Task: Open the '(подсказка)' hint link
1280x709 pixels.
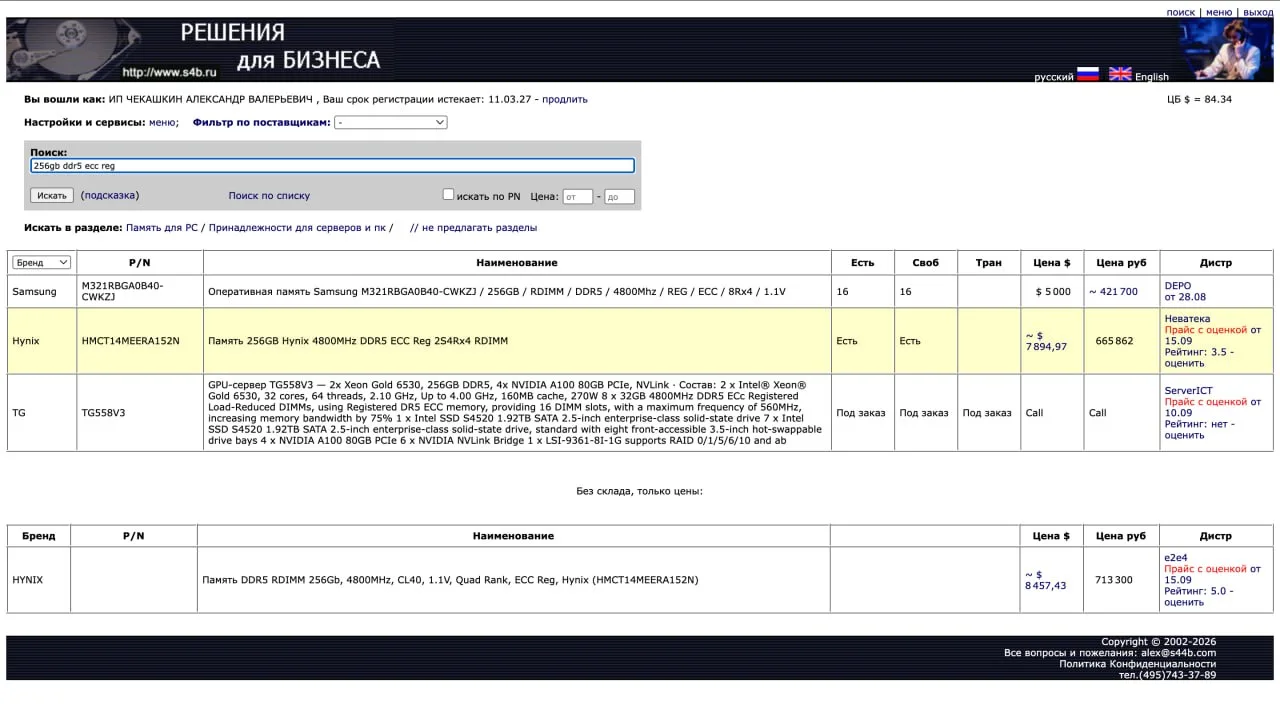Action: tap(110, 195)
